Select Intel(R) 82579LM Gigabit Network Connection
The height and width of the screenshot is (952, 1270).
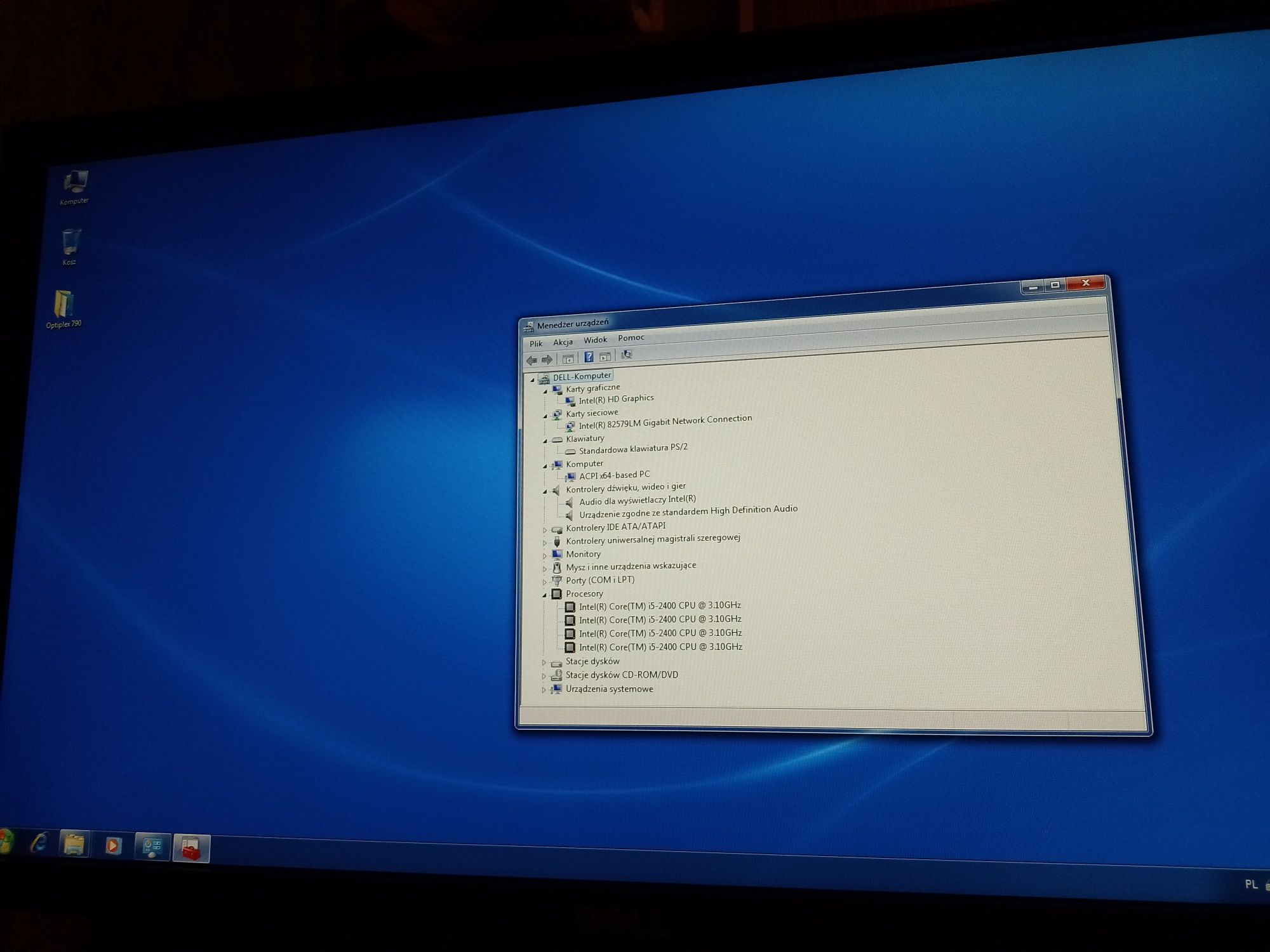pos(665,422)
